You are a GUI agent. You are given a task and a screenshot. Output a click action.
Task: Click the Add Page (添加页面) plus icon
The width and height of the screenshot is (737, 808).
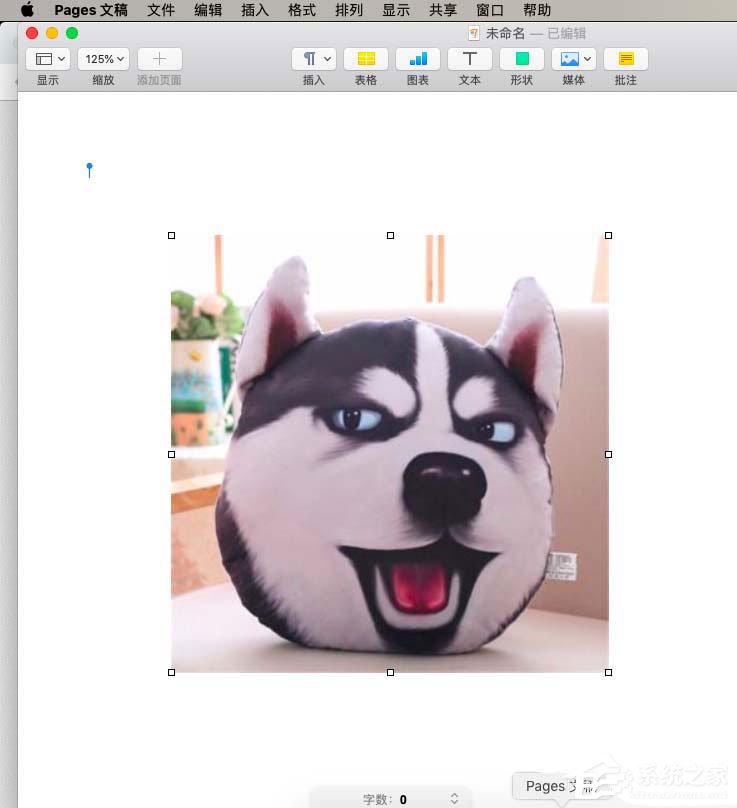(159, 59)
